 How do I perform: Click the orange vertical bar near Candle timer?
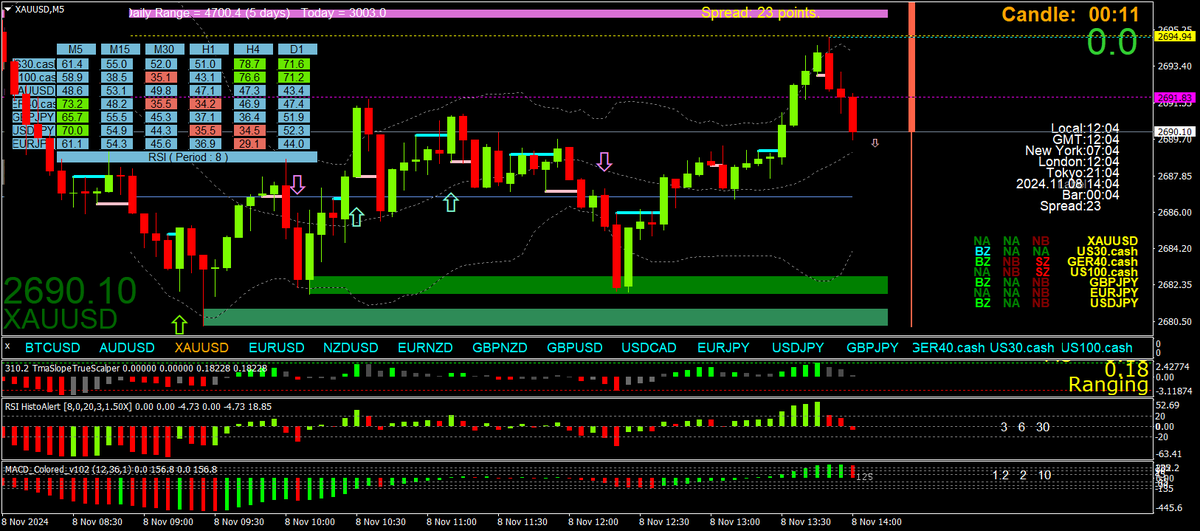[913, 66]
